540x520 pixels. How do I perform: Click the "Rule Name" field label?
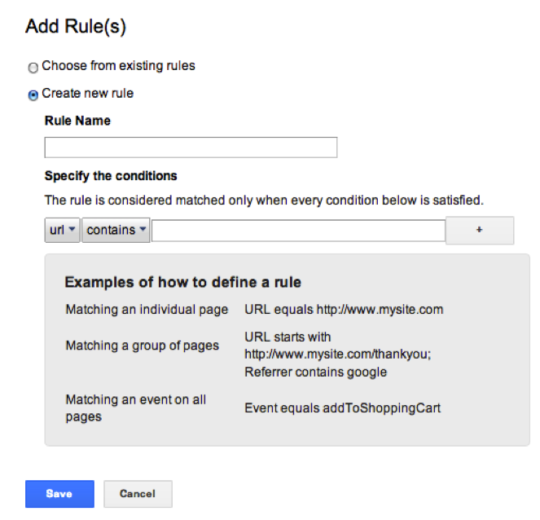point(77,121)
